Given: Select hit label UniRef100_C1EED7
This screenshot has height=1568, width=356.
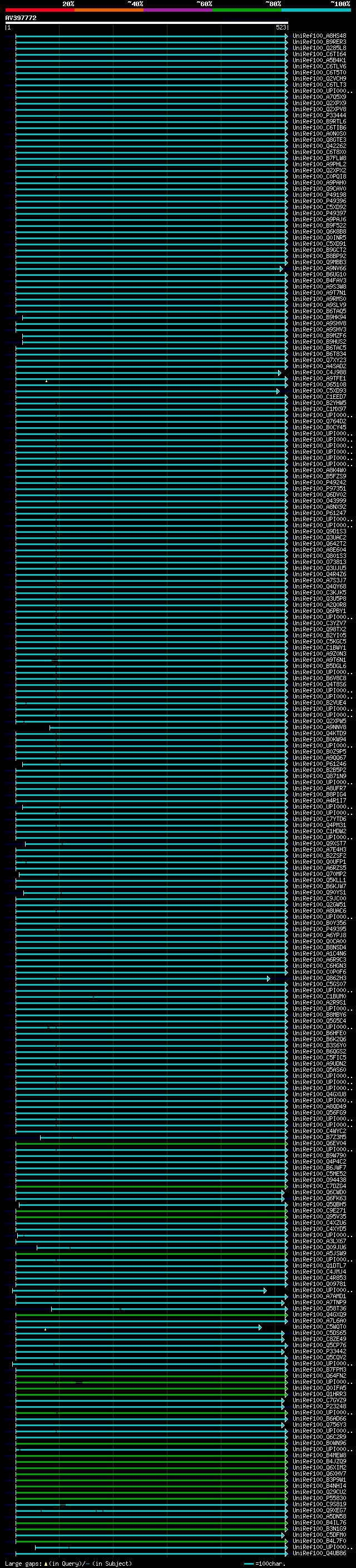Looking at the screenshot, I should (319, 397).
